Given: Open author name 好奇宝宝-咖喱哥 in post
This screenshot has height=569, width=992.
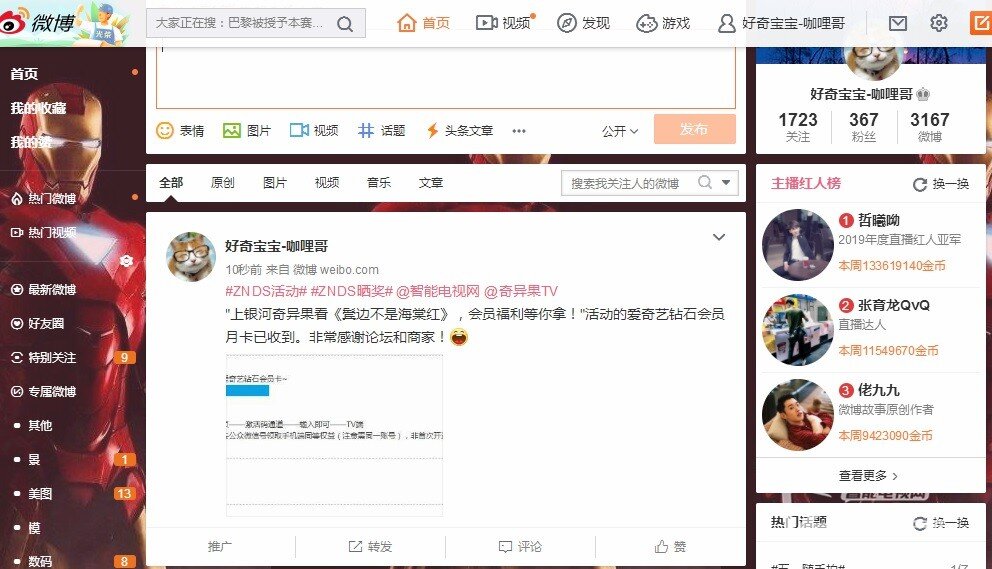Looking at the screenshot, I should click(276, 246).
